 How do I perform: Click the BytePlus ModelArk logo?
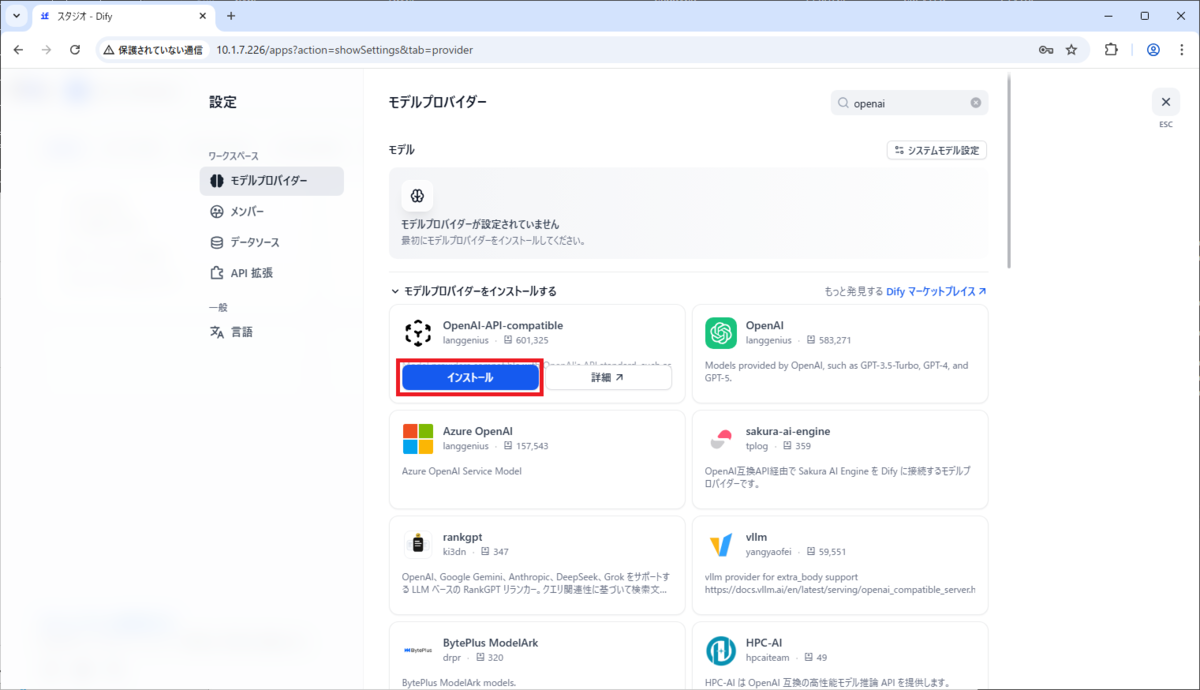(x=417, y=650)
